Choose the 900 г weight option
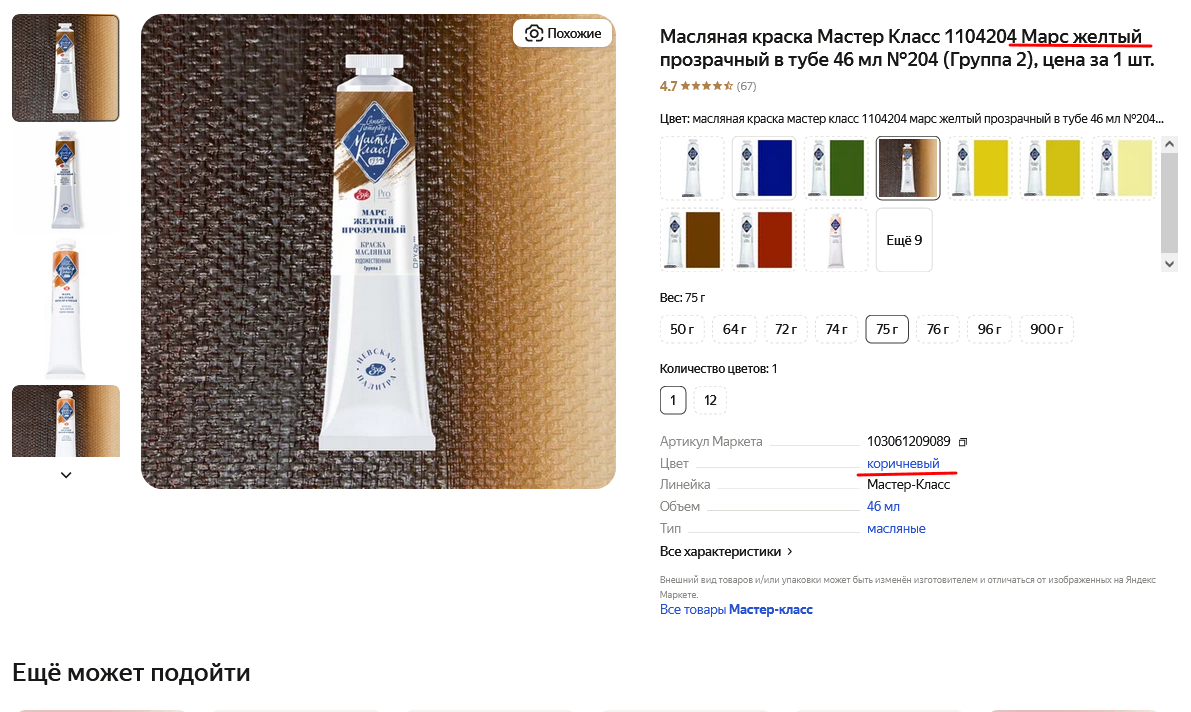Viewport: 1191px width, 712px height. 1046,329
